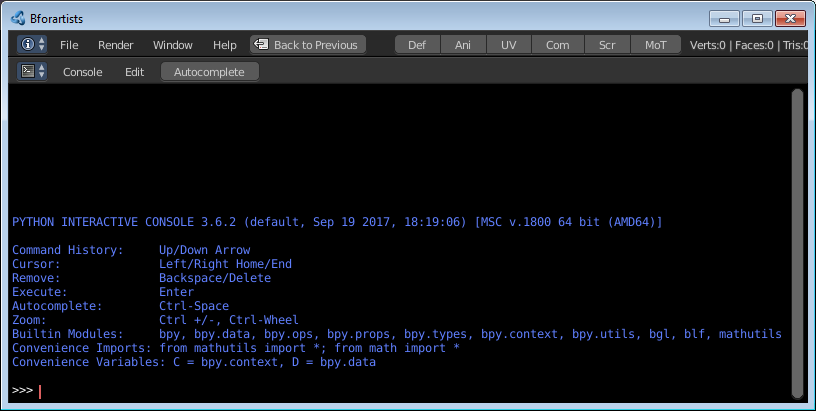Open the Help menu
Screen dimensions: 816x411
[225, 45]
